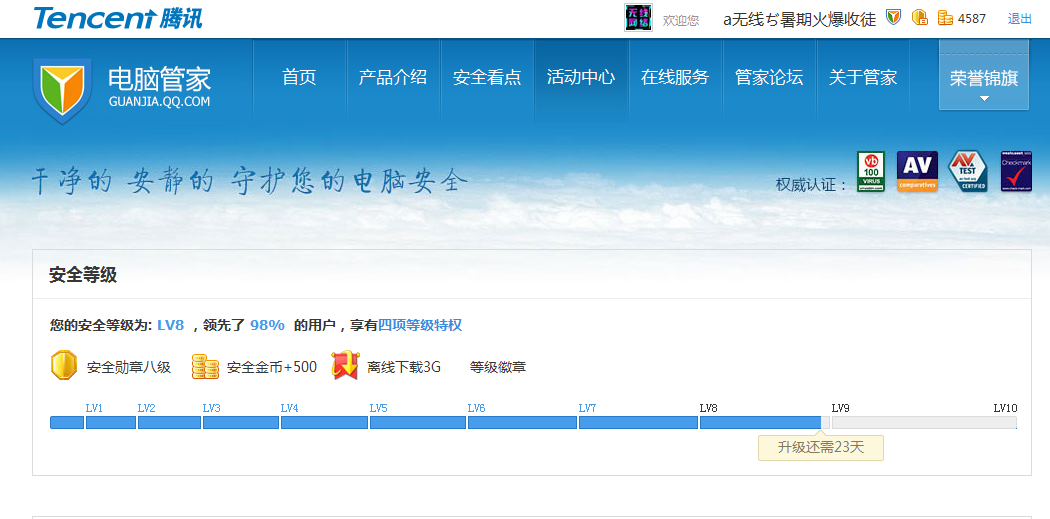Click the unfilled LV9 progress bar segment

(924, 423)
